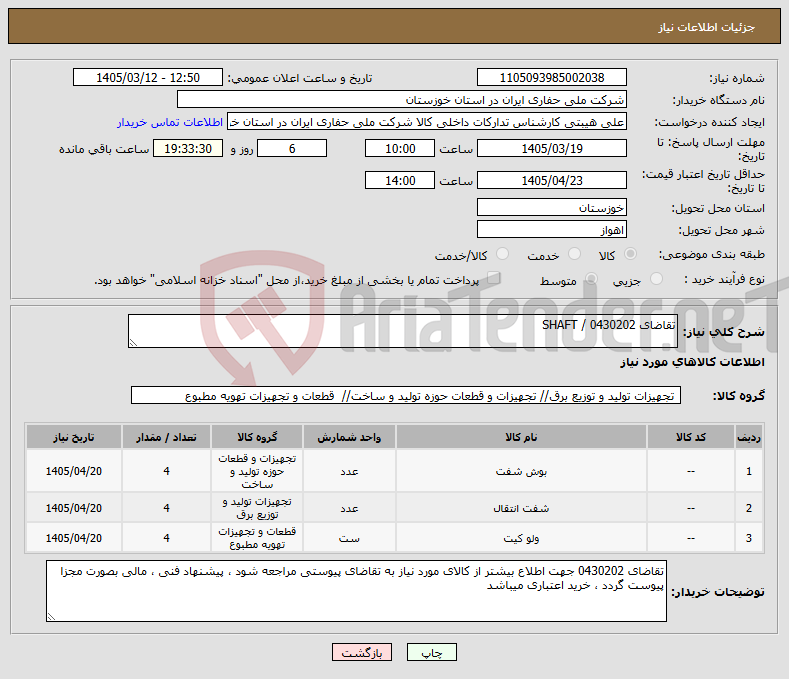
Task: Click the buyer notes text area
Action: click(x=356, y=591)
